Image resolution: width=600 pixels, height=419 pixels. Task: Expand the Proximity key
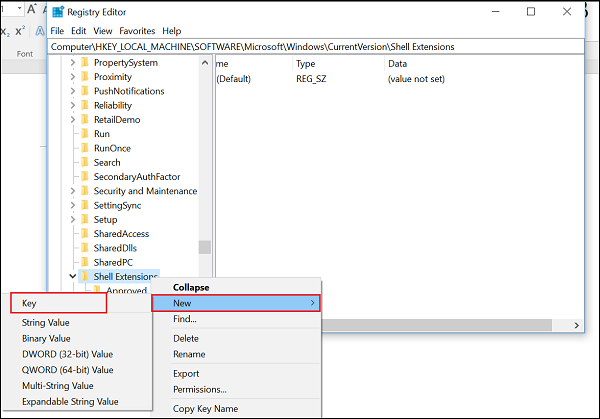[x=73, y=77]
